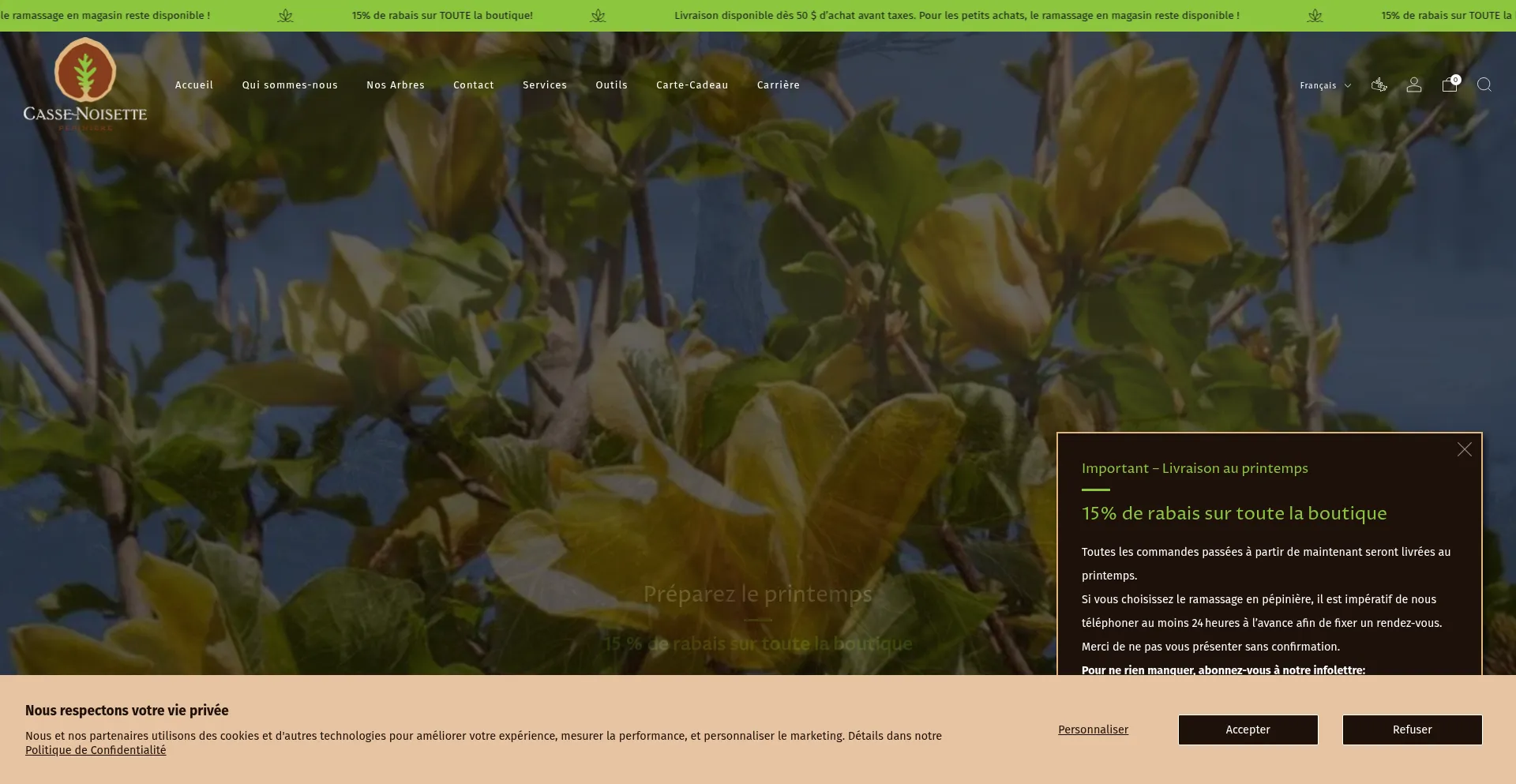This screenshot has height=784, width=1516.
Task: Open the user account icon
Action: pos(1414,84)
